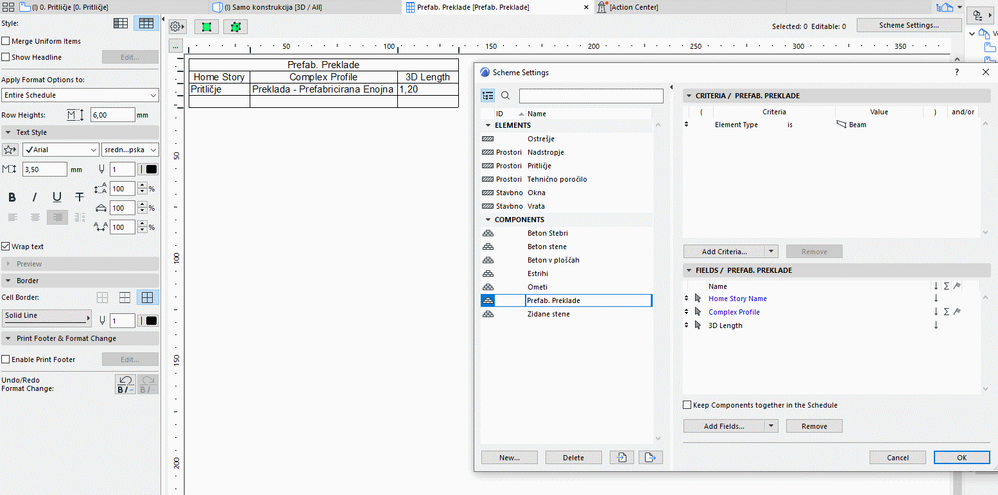Click sum icon on Complex Profile field

tap(946, 312)
